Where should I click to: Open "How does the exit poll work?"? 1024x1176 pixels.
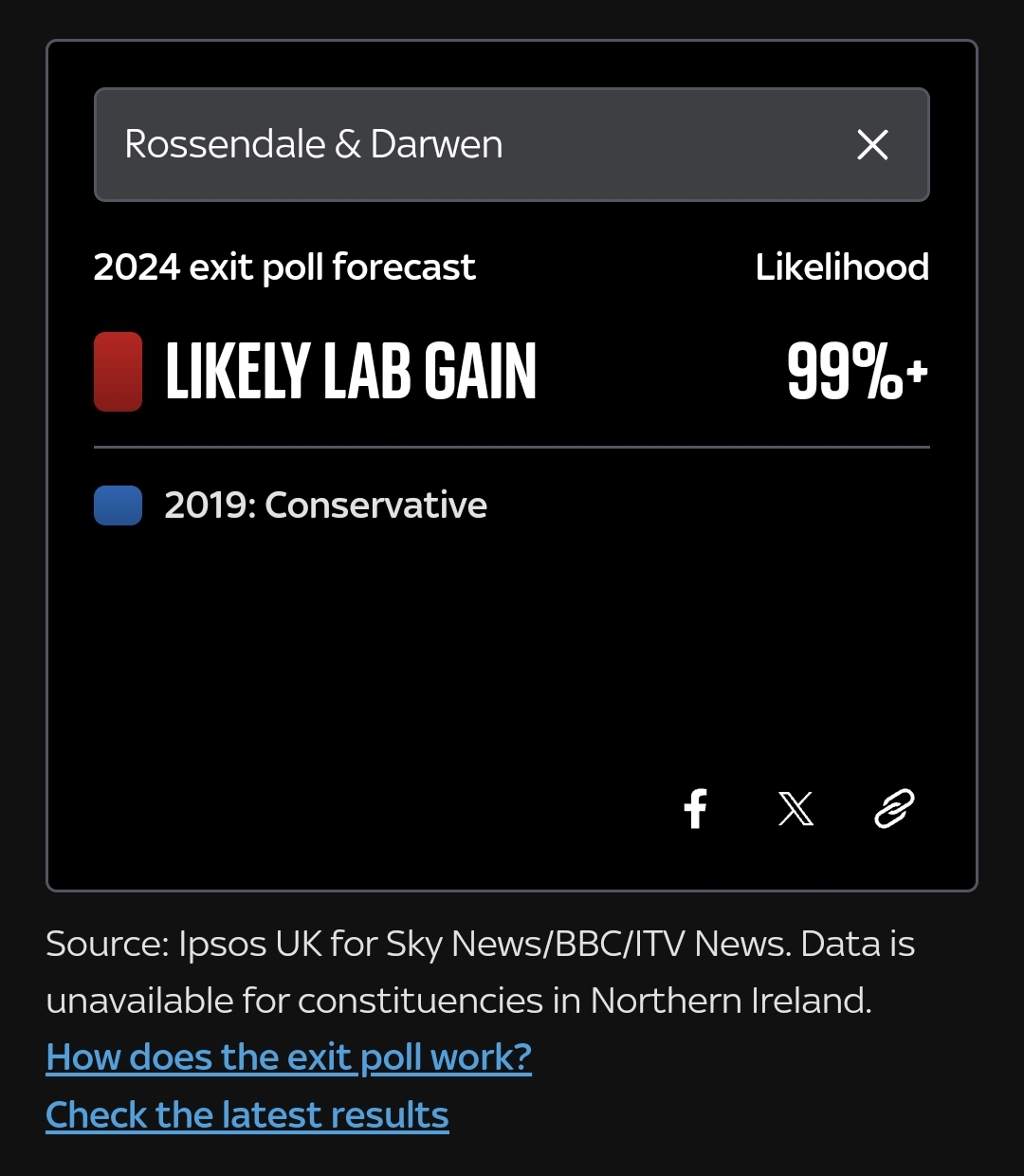click(288, 1057)
